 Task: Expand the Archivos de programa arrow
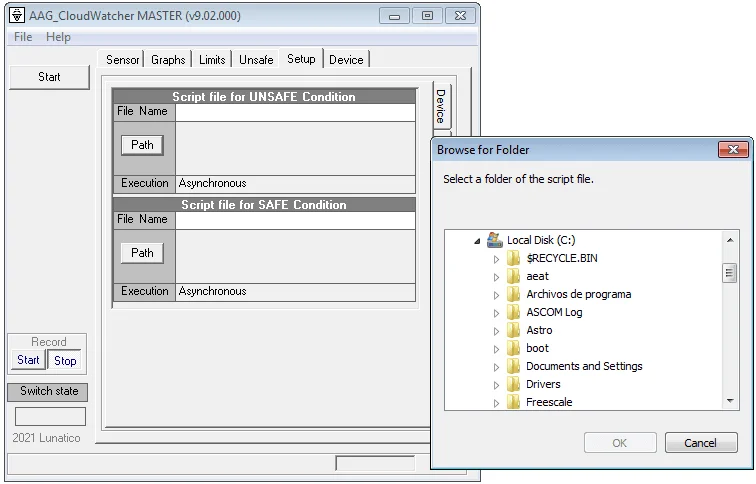tap(496, 295)
